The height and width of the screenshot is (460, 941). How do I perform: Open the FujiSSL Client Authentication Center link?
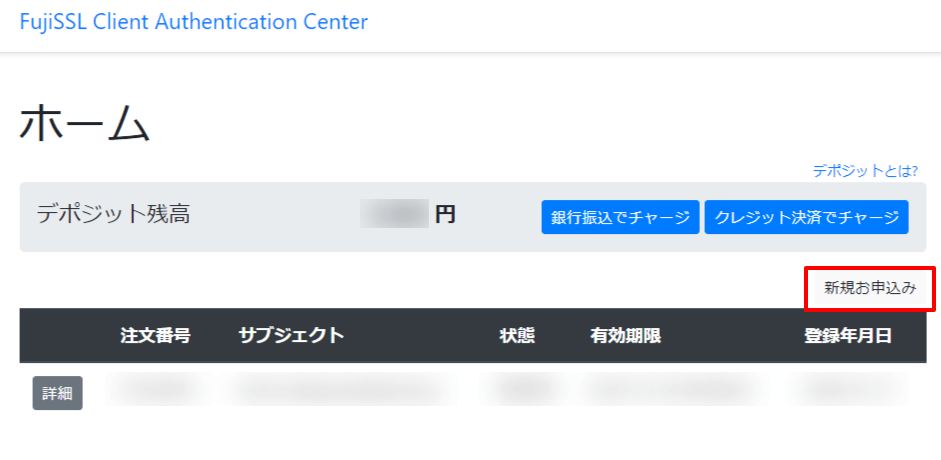193,22
